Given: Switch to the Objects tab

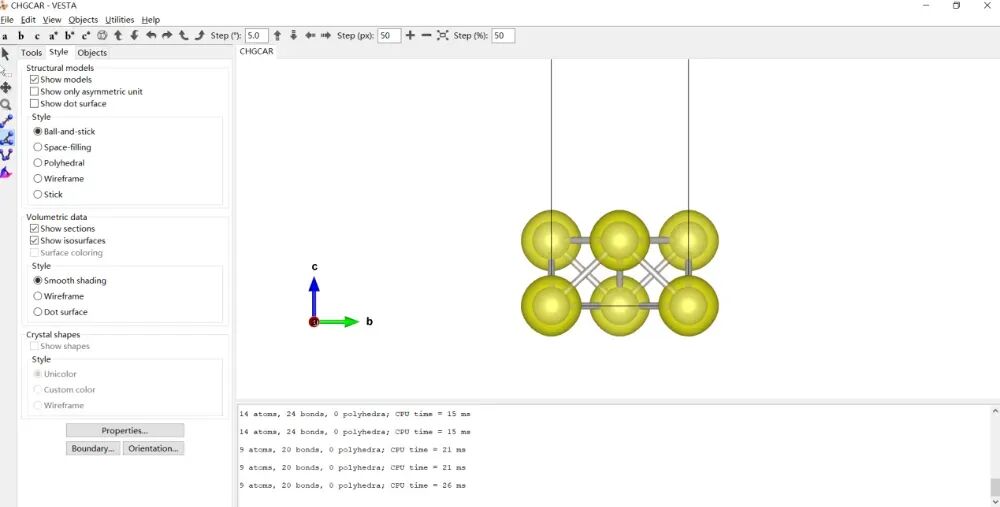Looking at the screenshot, I should [x=92, y=53].
